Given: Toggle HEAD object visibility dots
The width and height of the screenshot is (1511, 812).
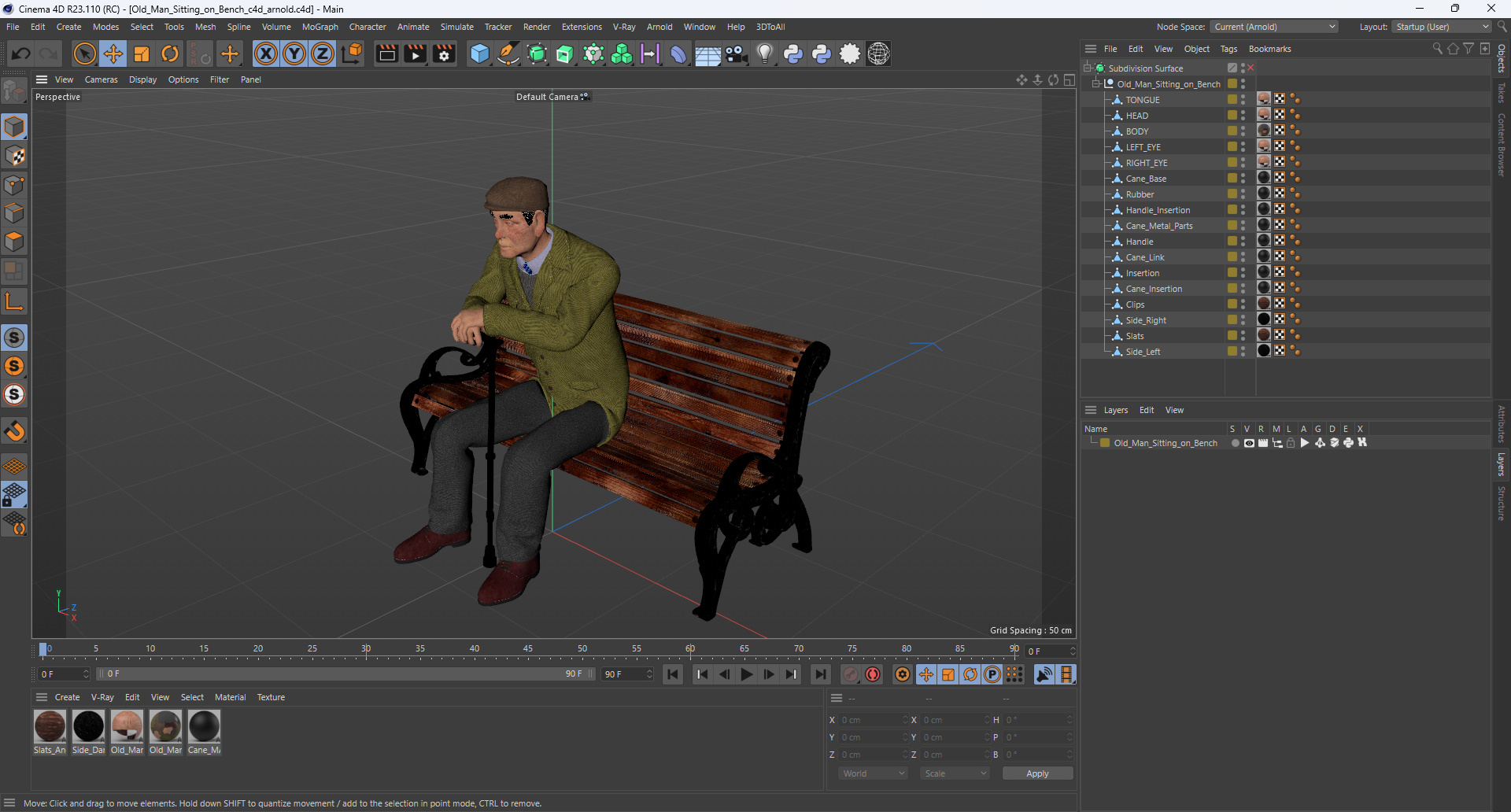Looking at the screenshot, I should pos(1243,116).
